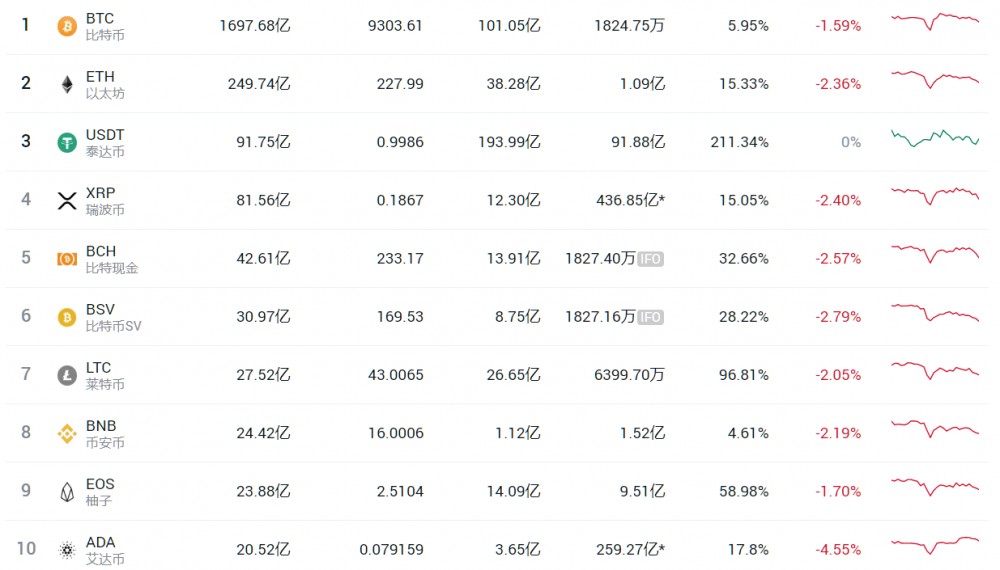Click the EOS coin icon
1000x570 pixels.
67,491
